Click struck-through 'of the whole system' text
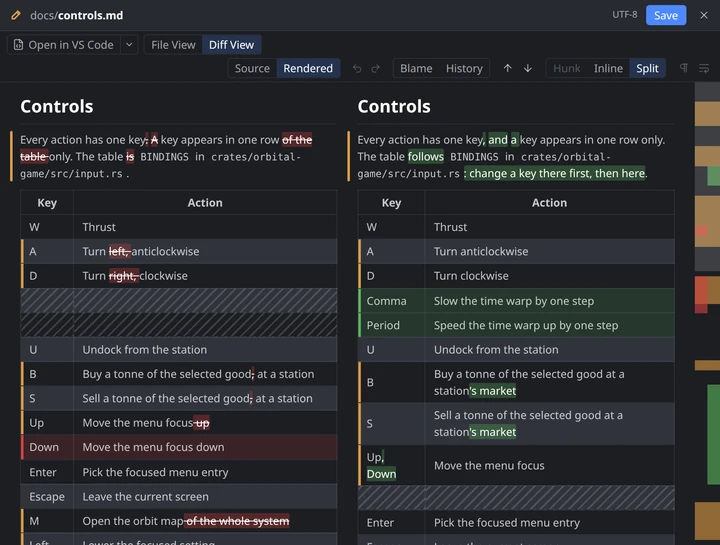Image resolution: width=720 pixels, height=545 pixels. (x=237, y=521)
